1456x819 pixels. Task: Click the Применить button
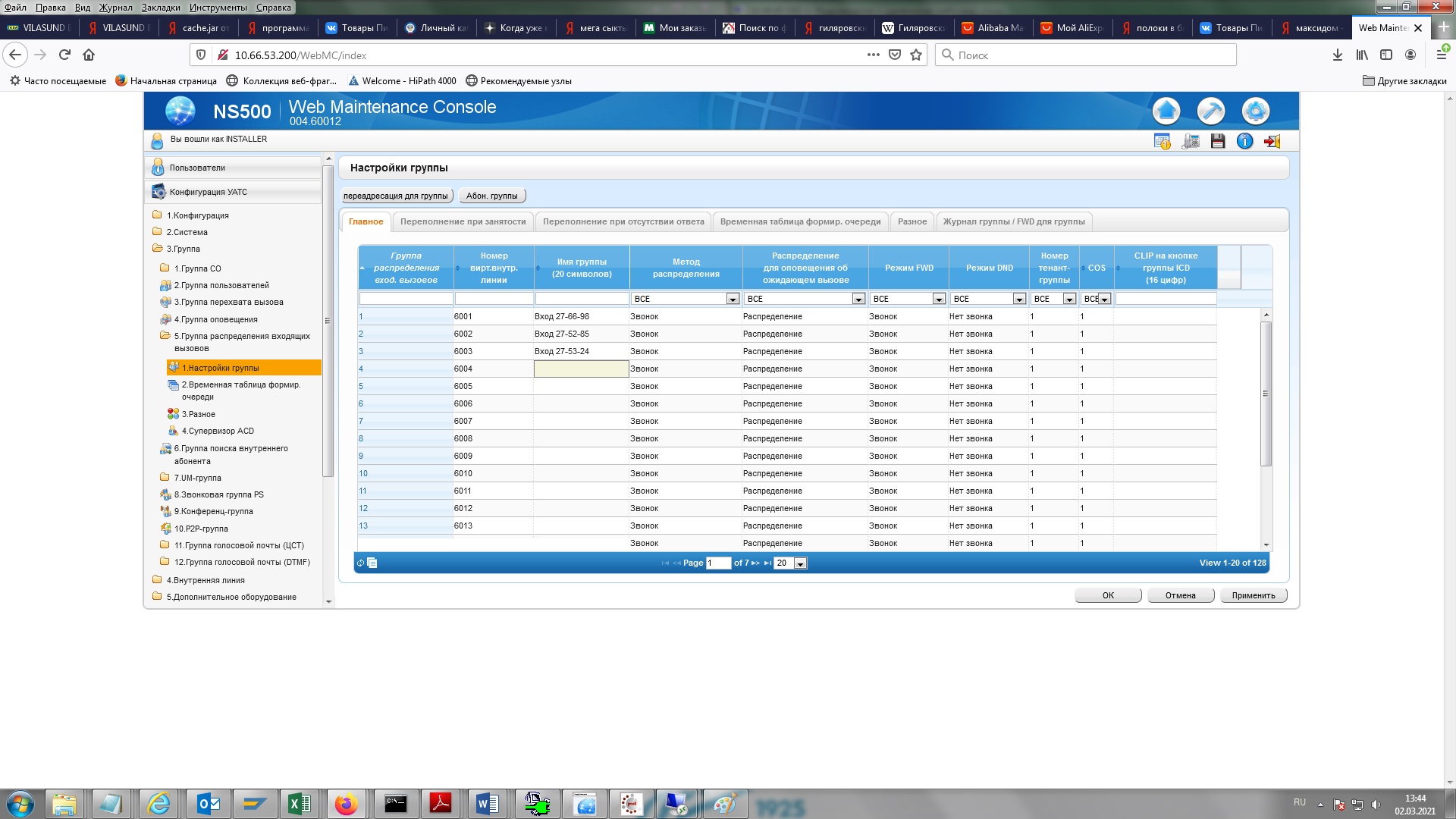point(1254,595)
